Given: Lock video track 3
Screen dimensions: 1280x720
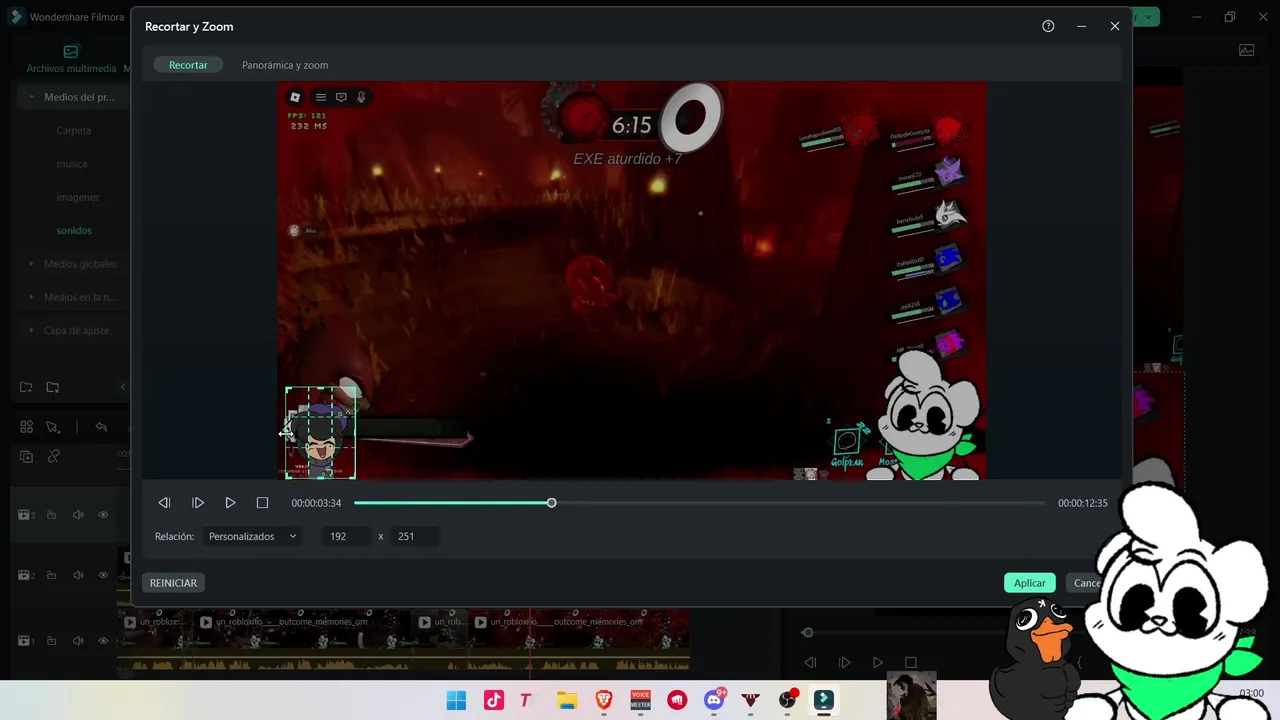Looking at the screenshot, I should [52, 515].
